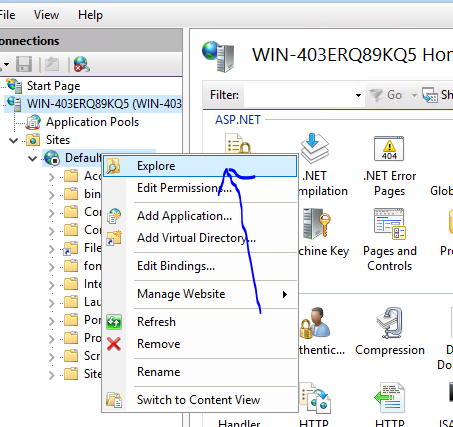
Task: Expand the Por folder node
Action: (x=51, y=321)
